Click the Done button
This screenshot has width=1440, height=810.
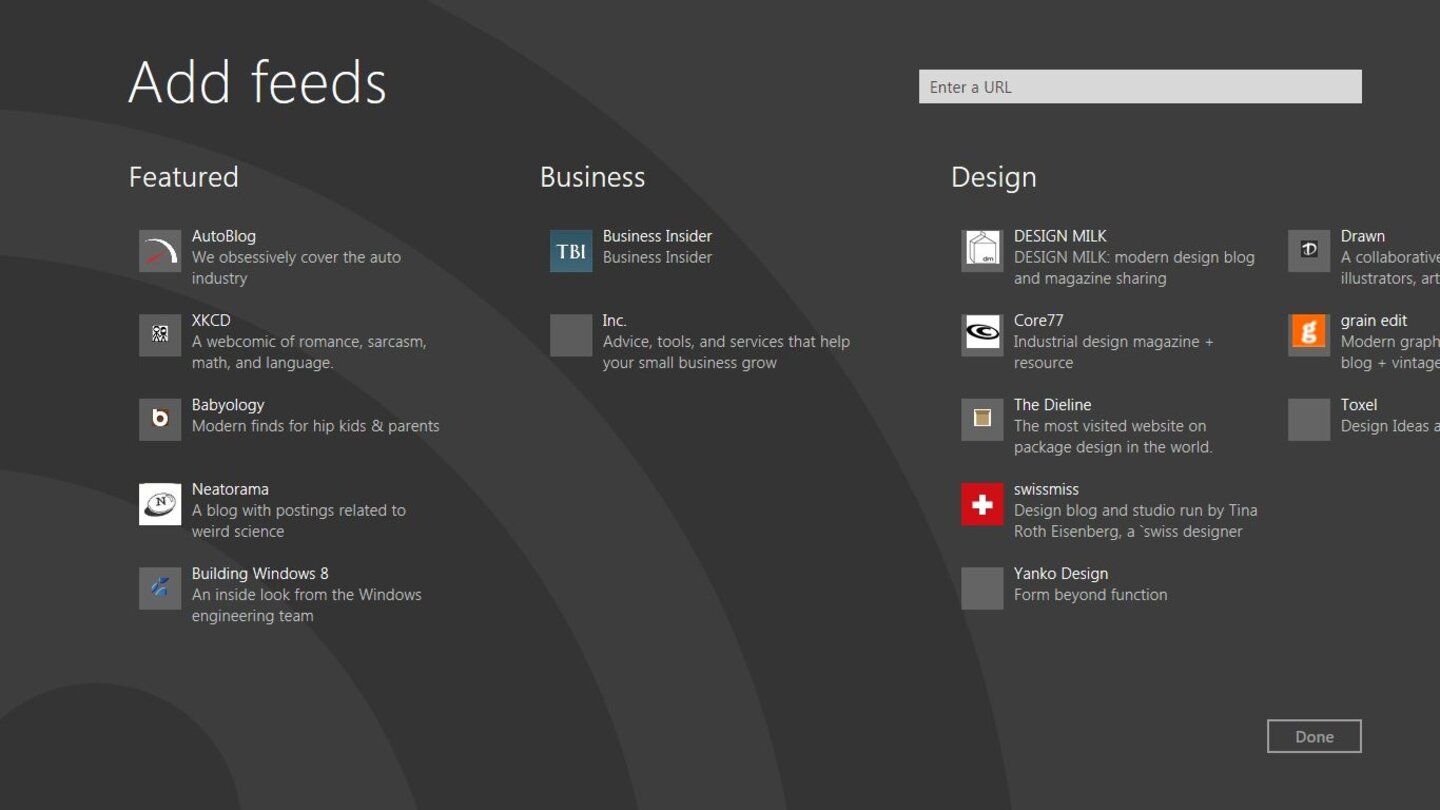pyautogui.click(x=1314, y=736)
